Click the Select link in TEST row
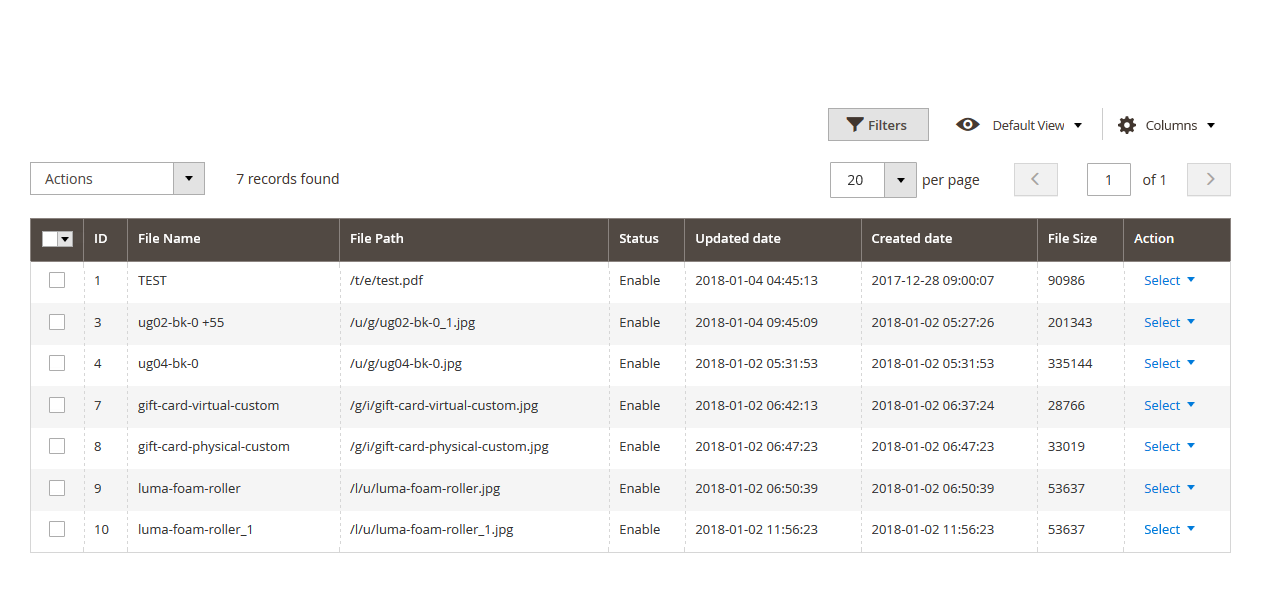This screenshot has height=608, width=1261. tap(1162, 281)
